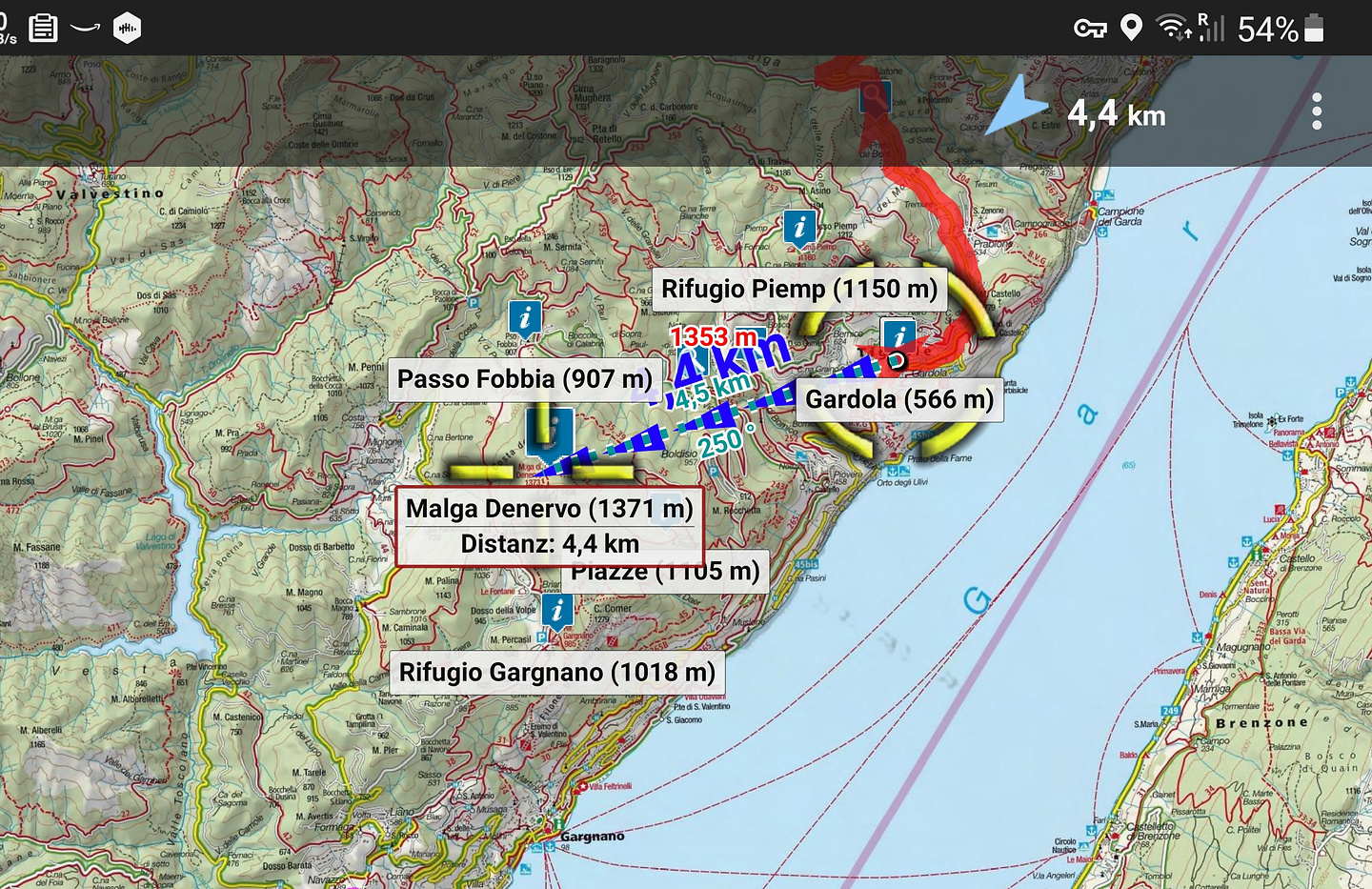Image resolution: width=1372 pixels, height=889 pixels.
Task: Open the Malga Denervo (1371 m) popup
Action: [550, 526]
